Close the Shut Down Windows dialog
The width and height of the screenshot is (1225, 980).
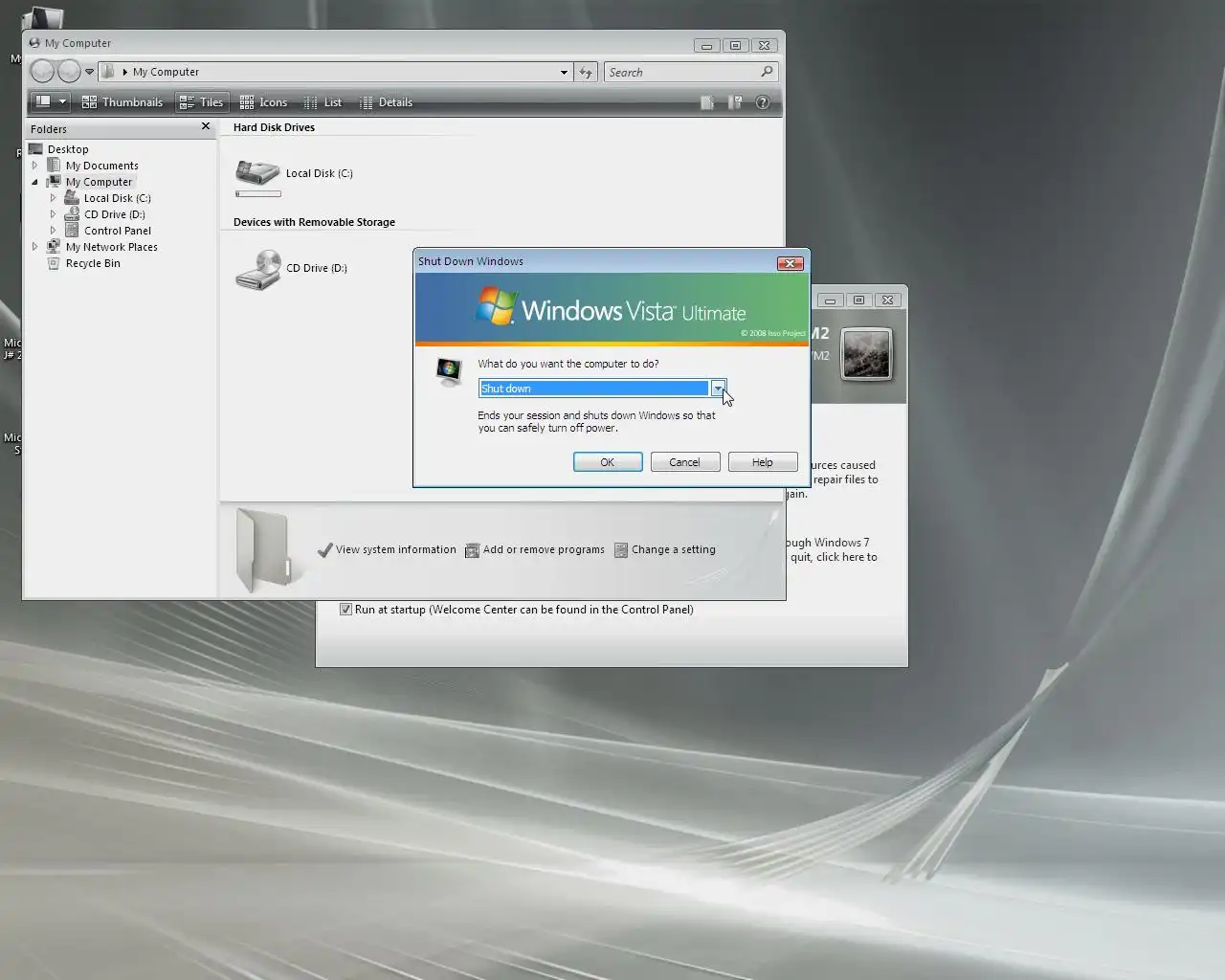tap(790, 263)
